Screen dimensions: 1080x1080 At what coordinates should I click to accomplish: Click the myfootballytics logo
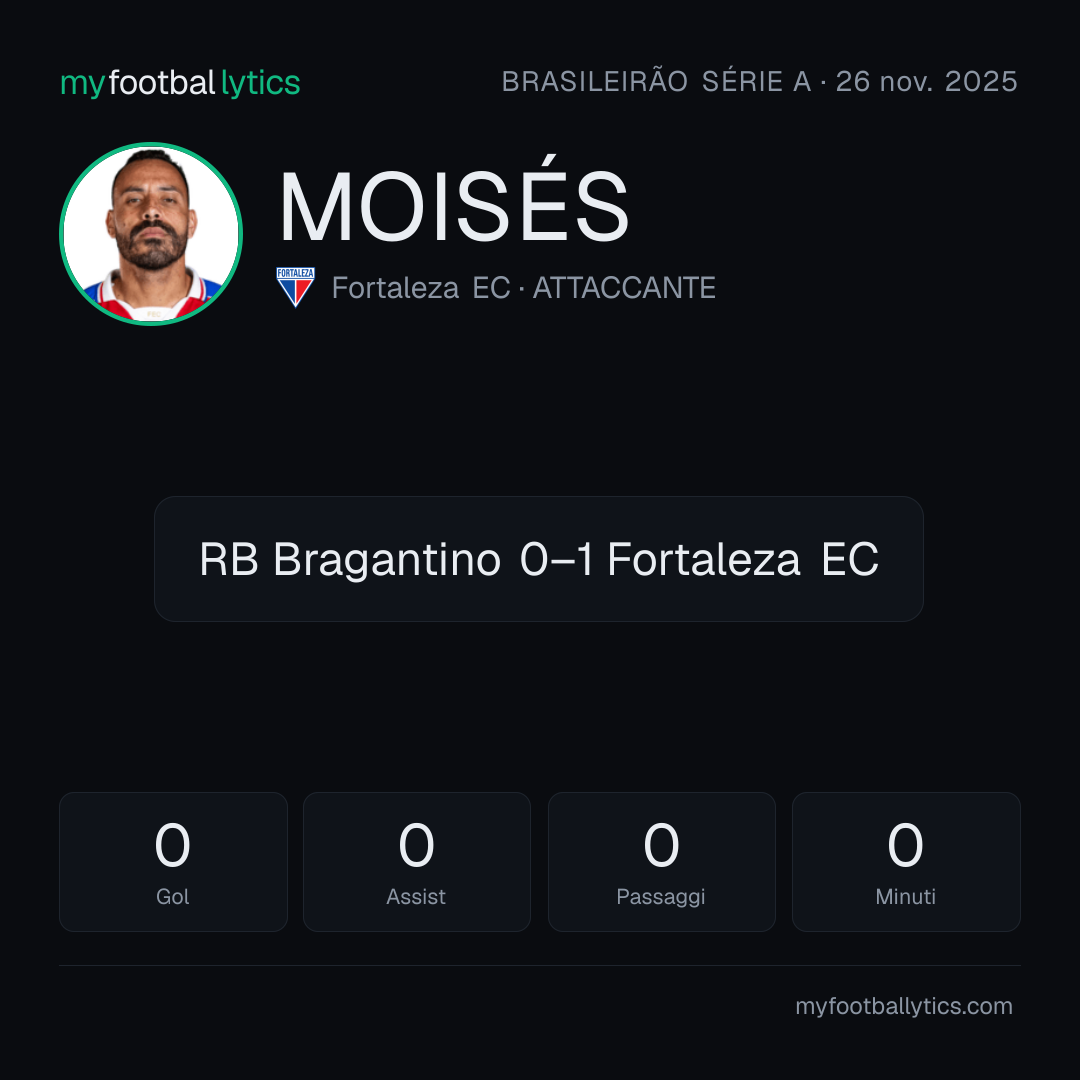pyautogui.click(x=180, y=83)
